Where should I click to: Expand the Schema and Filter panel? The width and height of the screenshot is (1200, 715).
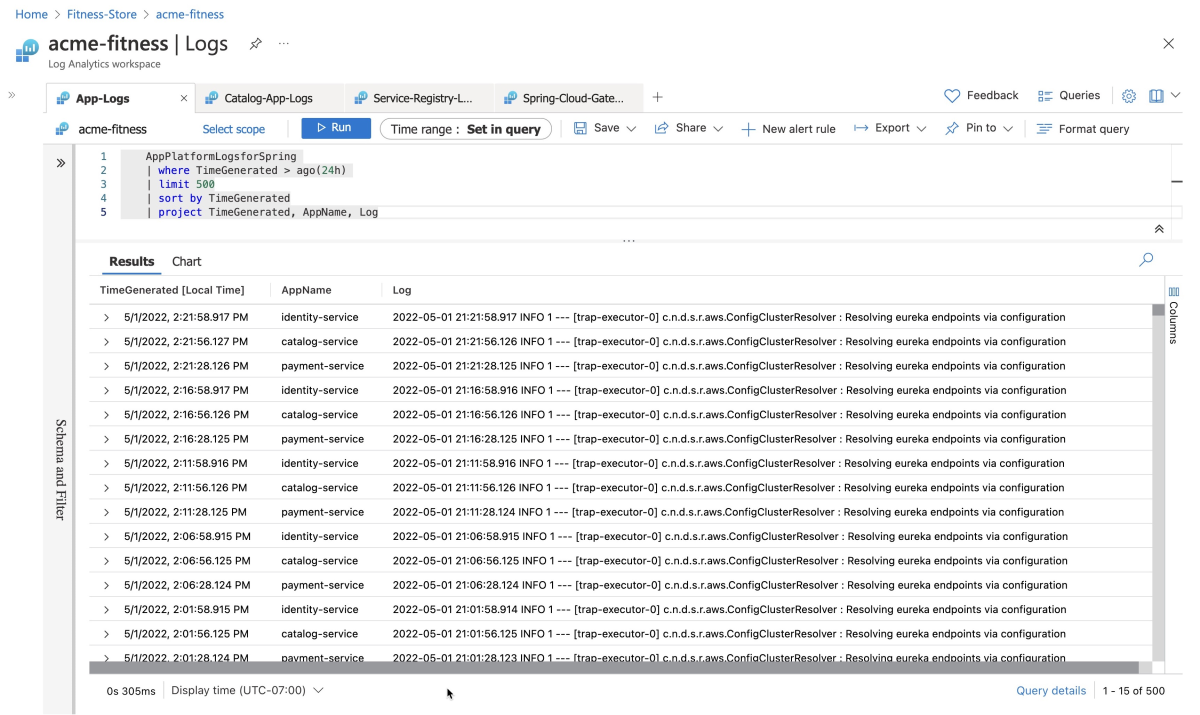pyautogui.click(x=60, y=163)
